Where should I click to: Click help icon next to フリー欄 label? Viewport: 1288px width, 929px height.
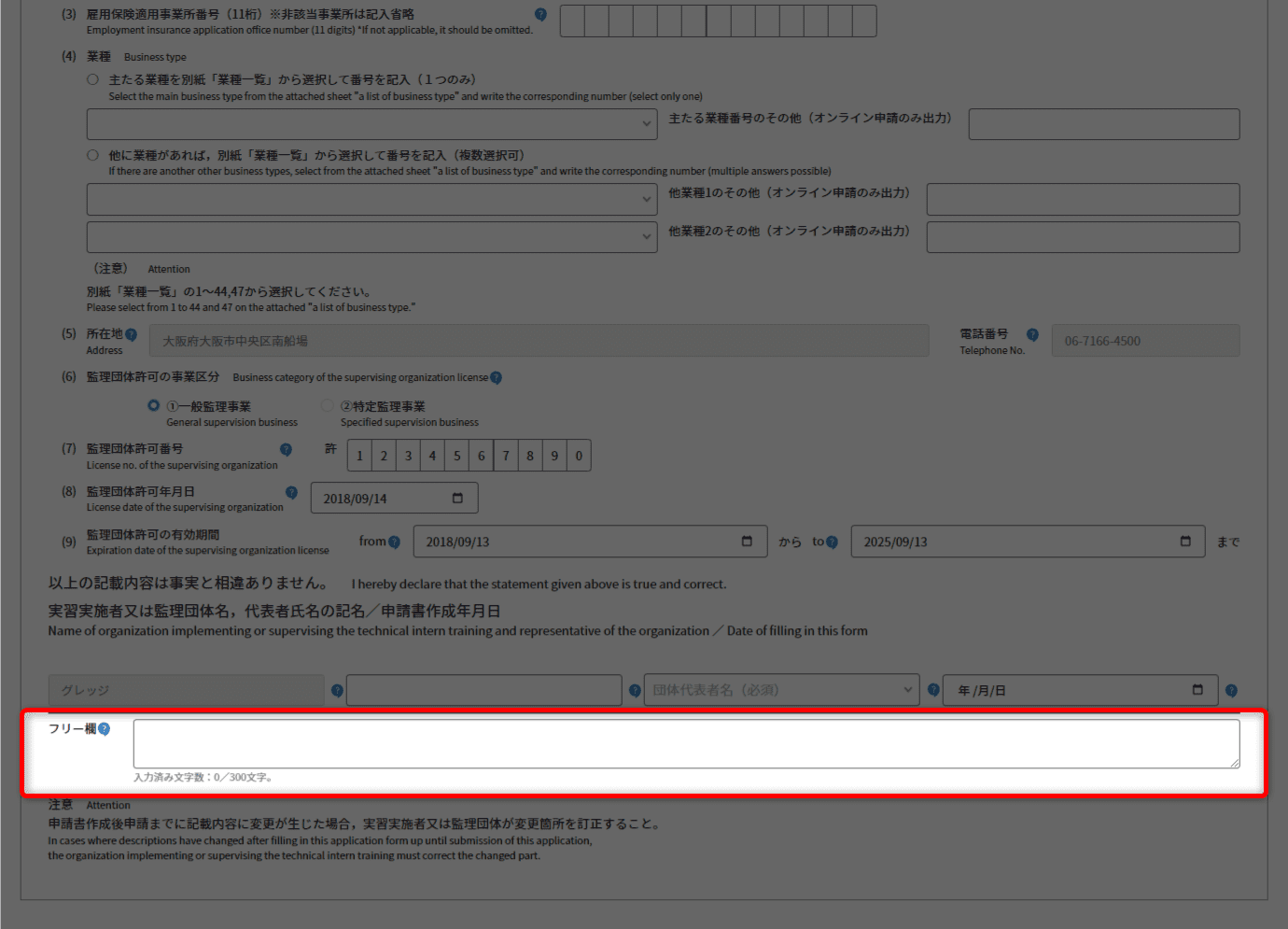click(x=104, y=729)
